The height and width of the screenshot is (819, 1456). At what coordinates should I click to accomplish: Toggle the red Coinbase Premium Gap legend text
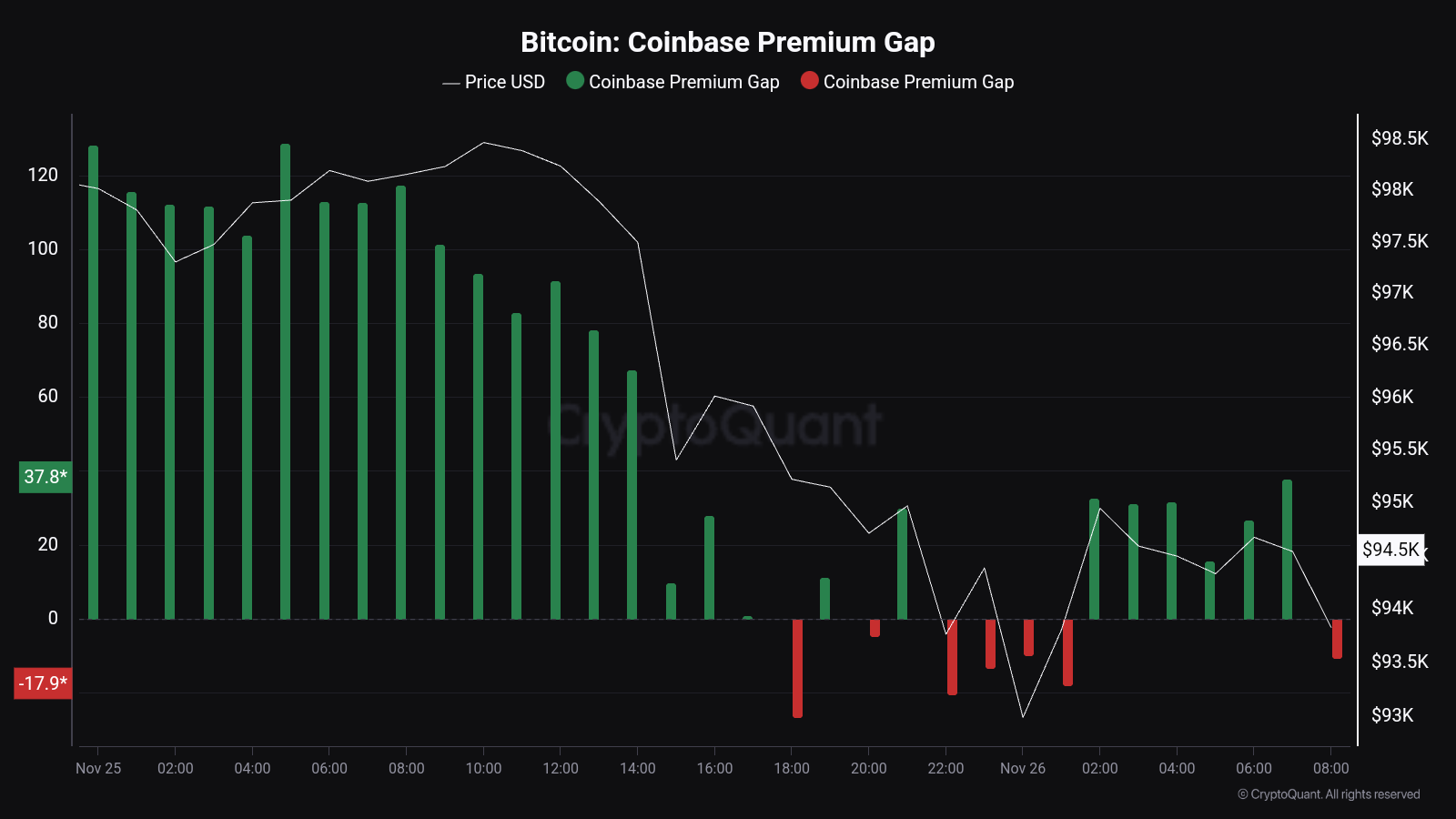coord(918,82)
